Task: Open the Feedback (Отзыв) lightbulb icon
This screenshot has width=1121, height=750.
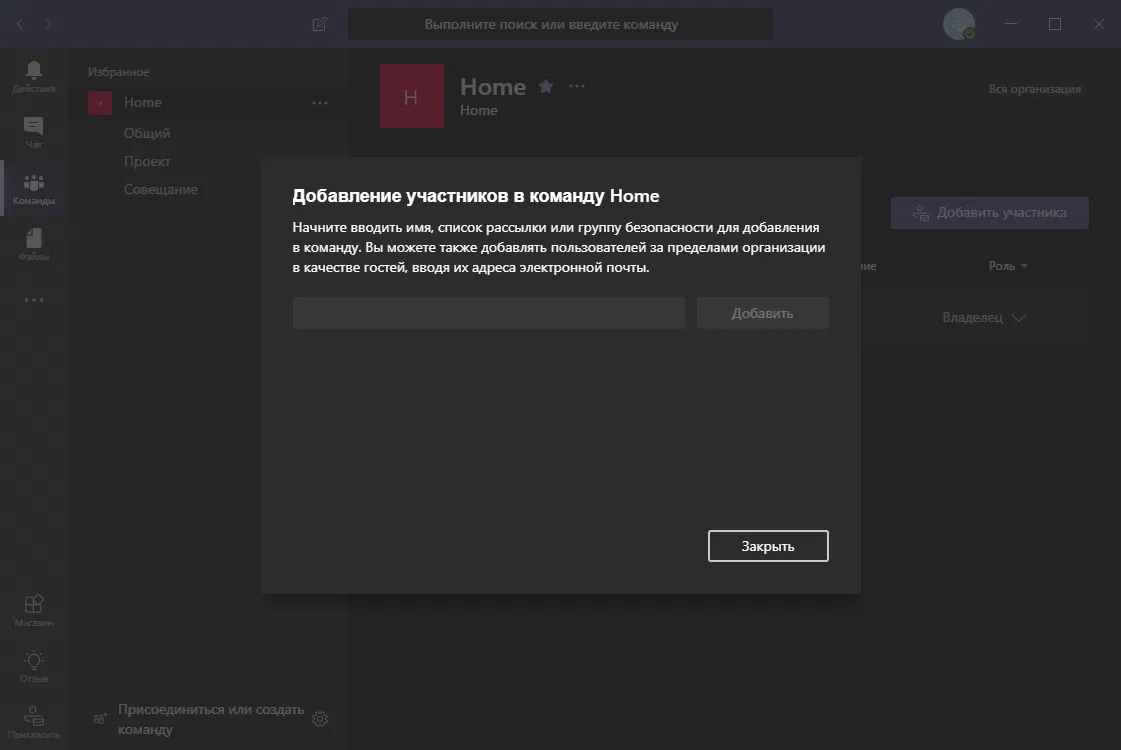Action: [34, 666]
